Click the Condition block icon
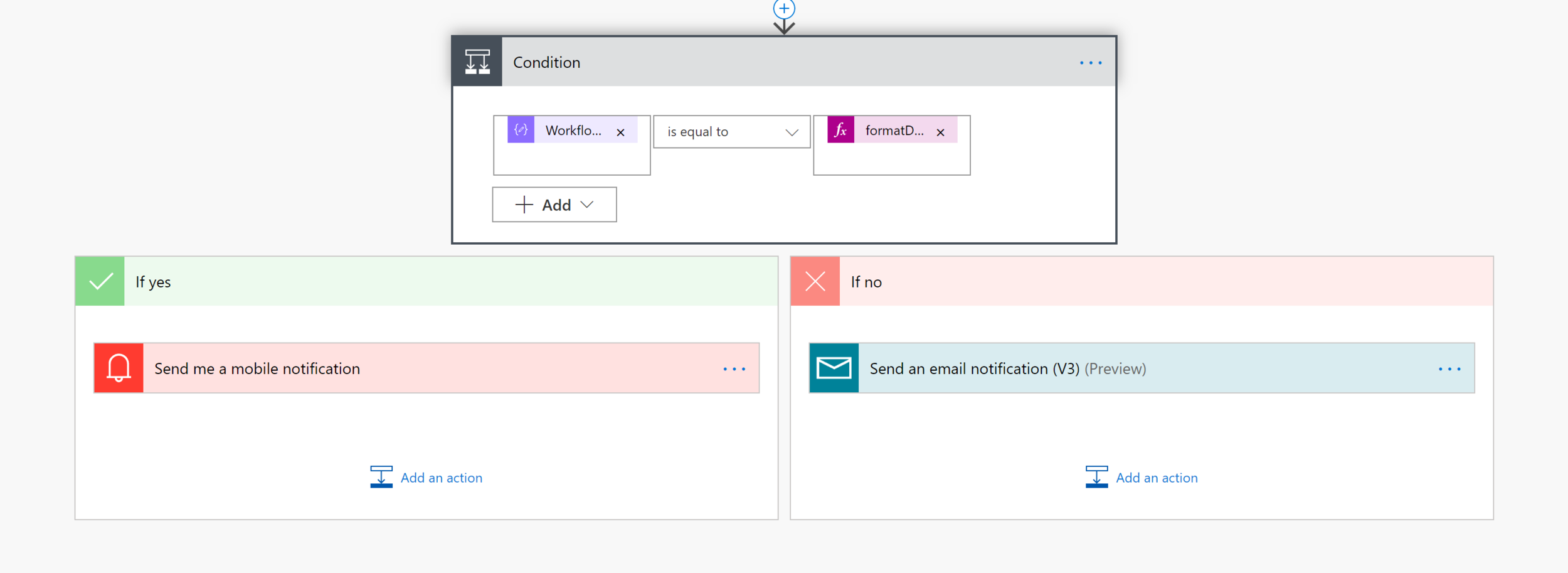 pyautogui.click(x=477, y=62)
